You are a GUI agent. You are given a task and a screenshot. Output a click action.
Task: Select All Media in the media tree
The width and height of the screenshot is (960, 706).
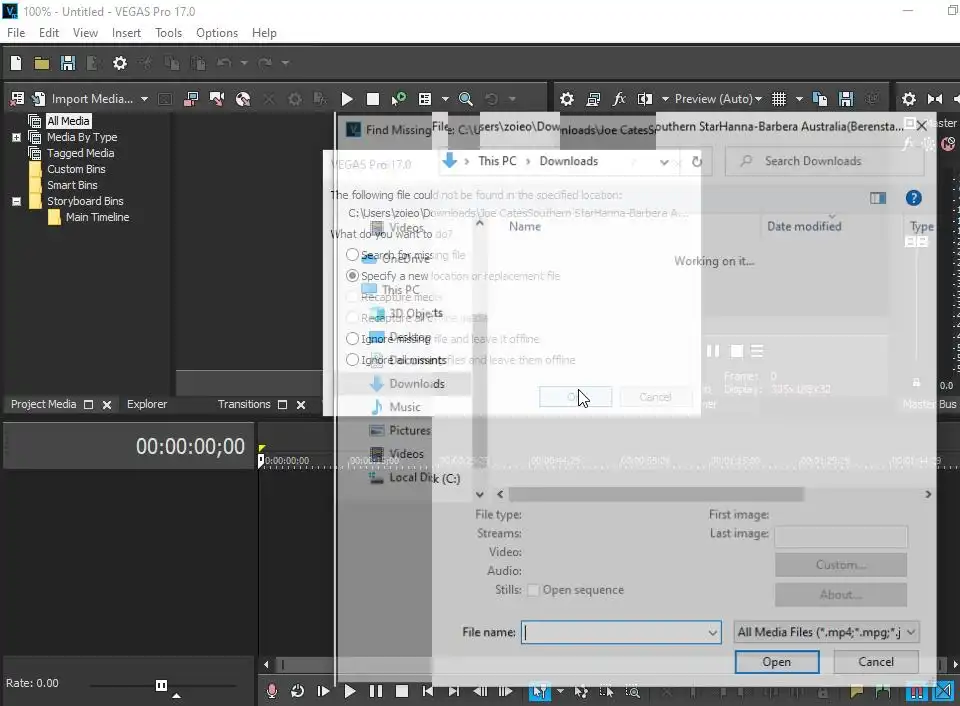(69, 121)
